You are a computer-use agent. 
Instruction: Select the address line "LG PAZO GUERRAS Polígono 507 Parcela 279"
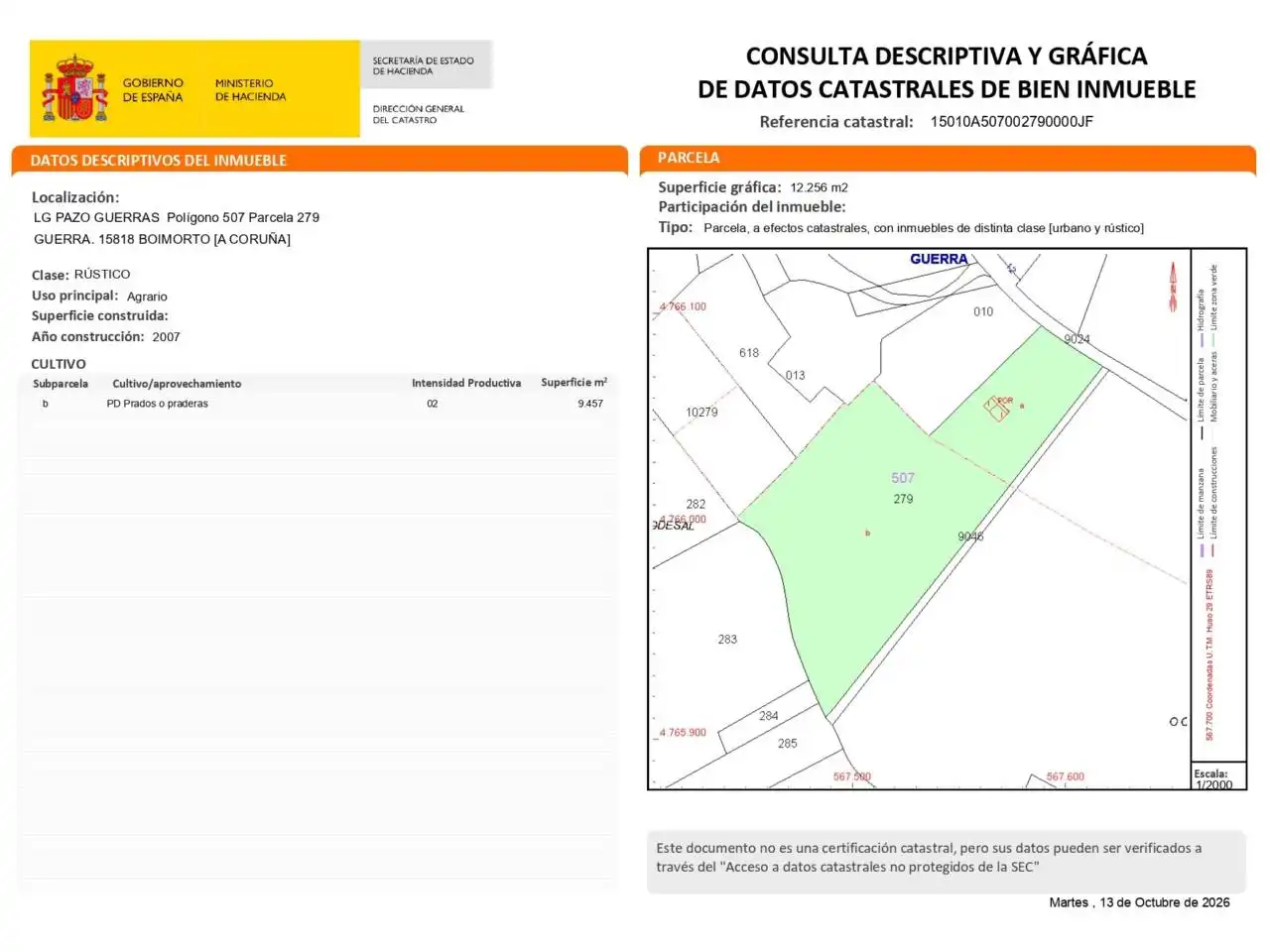point(177,217)
